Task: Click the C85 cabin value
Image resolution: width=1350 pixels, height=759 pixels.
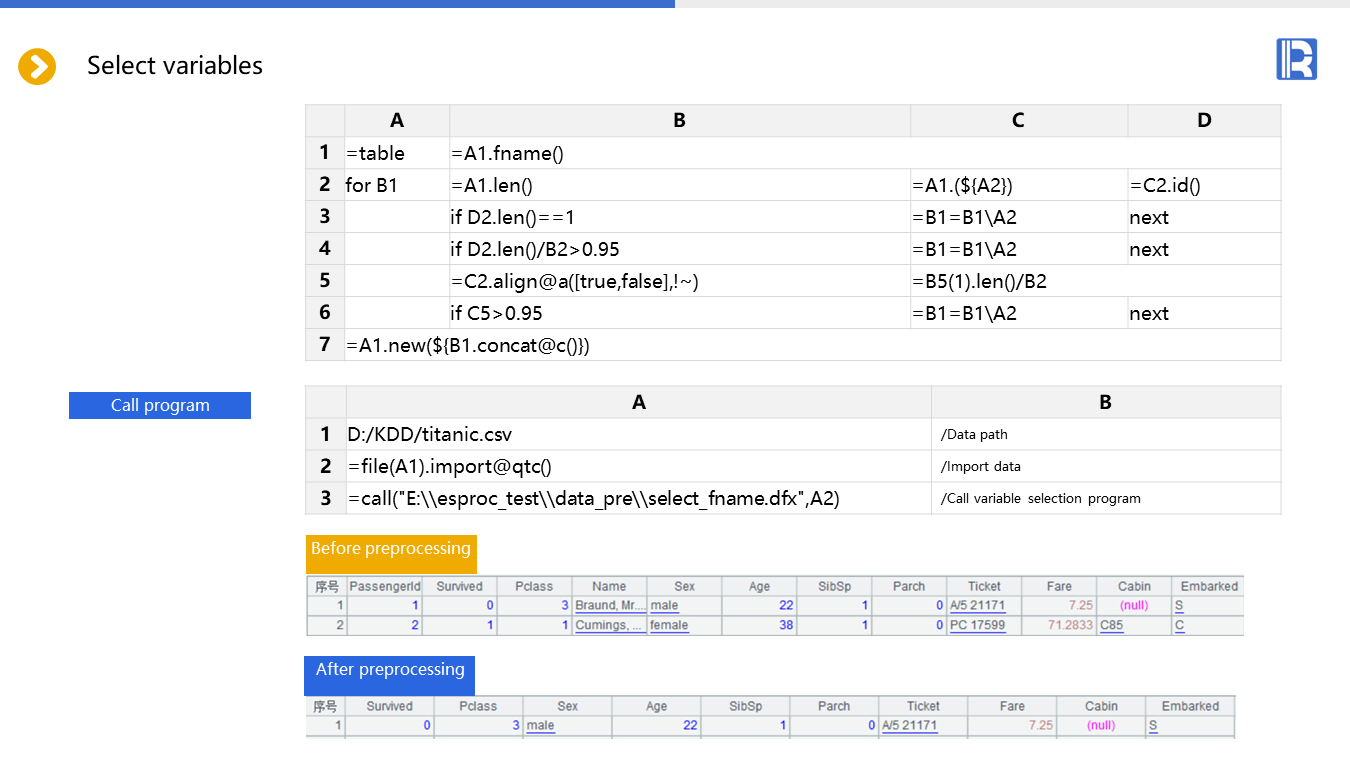Action: pos(1111,626)
